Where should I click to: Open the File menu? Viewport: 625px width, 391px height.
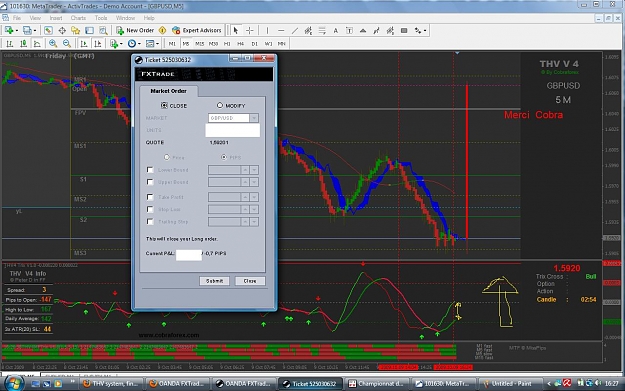[x=17, y=18]
